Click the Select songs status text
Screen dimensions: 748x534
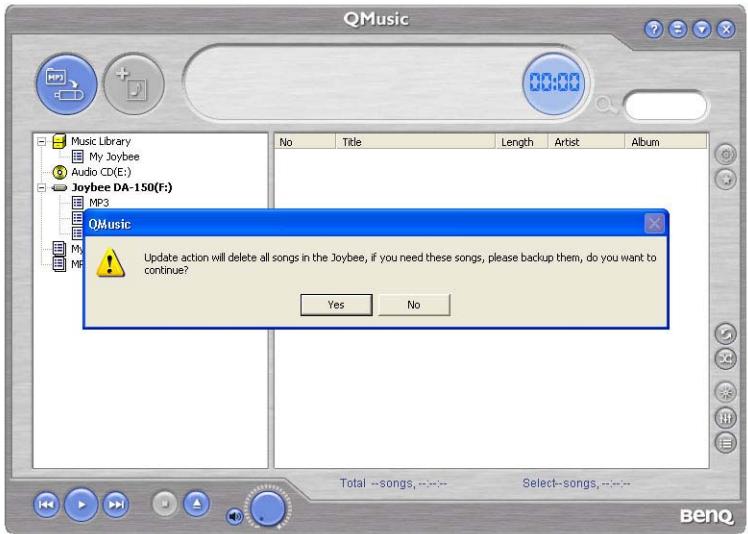[576, 483]
